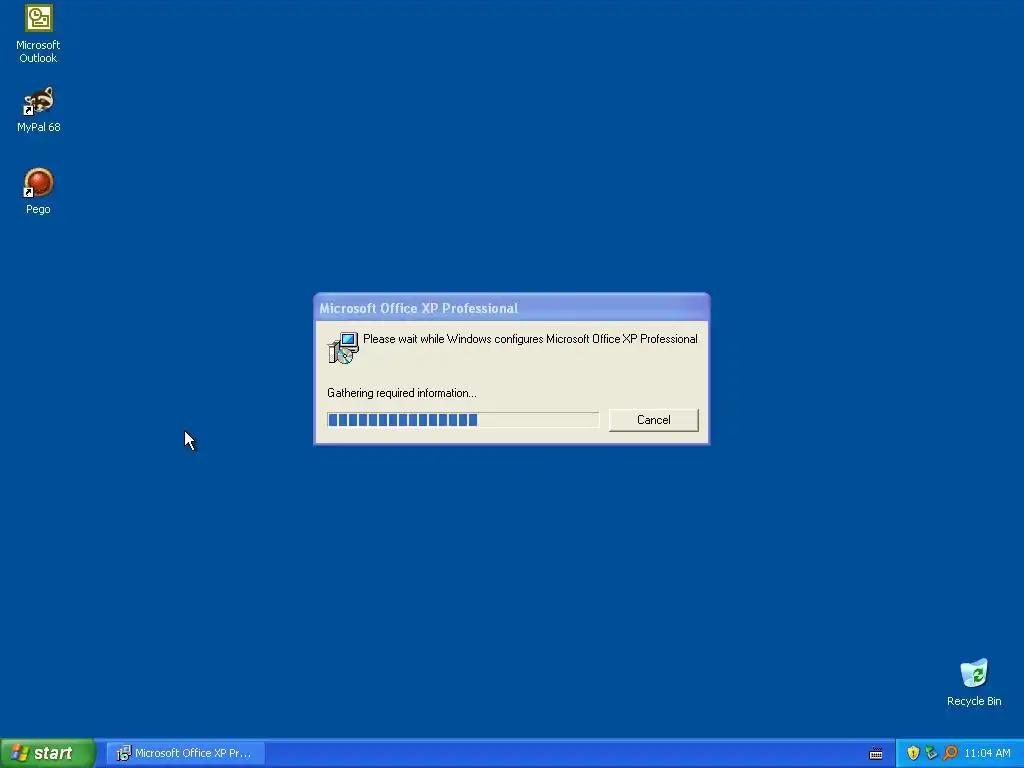Activate the Microsoft Office XP taskbar button
This screenshot has width=1024, height=768.
point(186,753)
